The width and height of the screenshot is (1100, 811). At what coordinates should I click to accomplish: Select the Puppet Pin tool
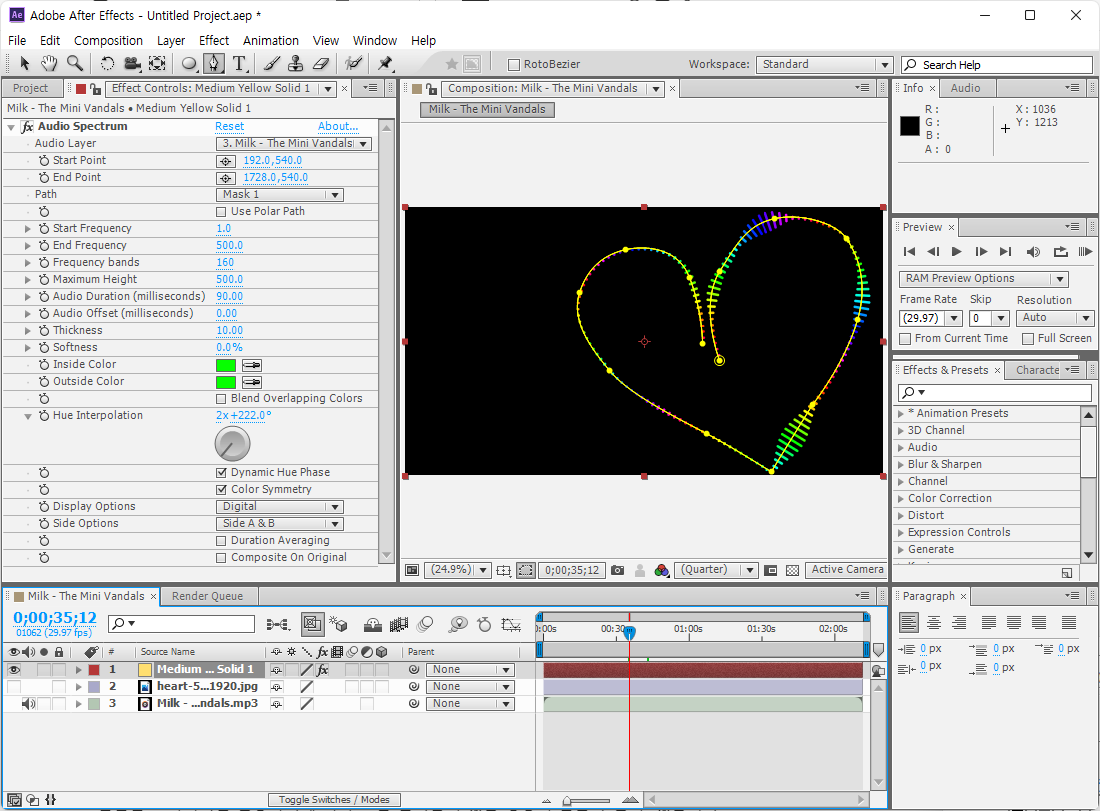(385, 64)
